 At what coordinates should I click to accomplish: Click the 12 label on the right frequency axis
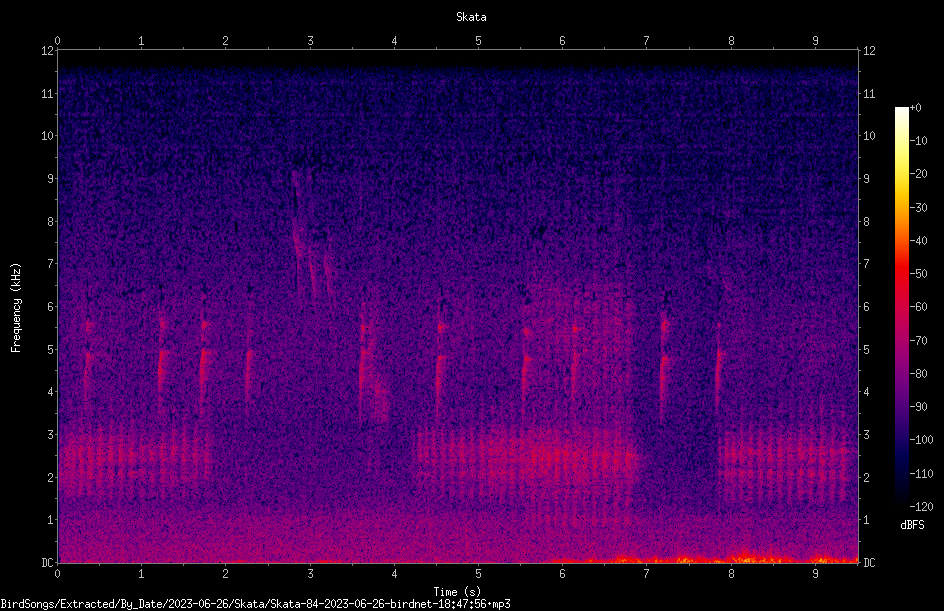(869, 51)
